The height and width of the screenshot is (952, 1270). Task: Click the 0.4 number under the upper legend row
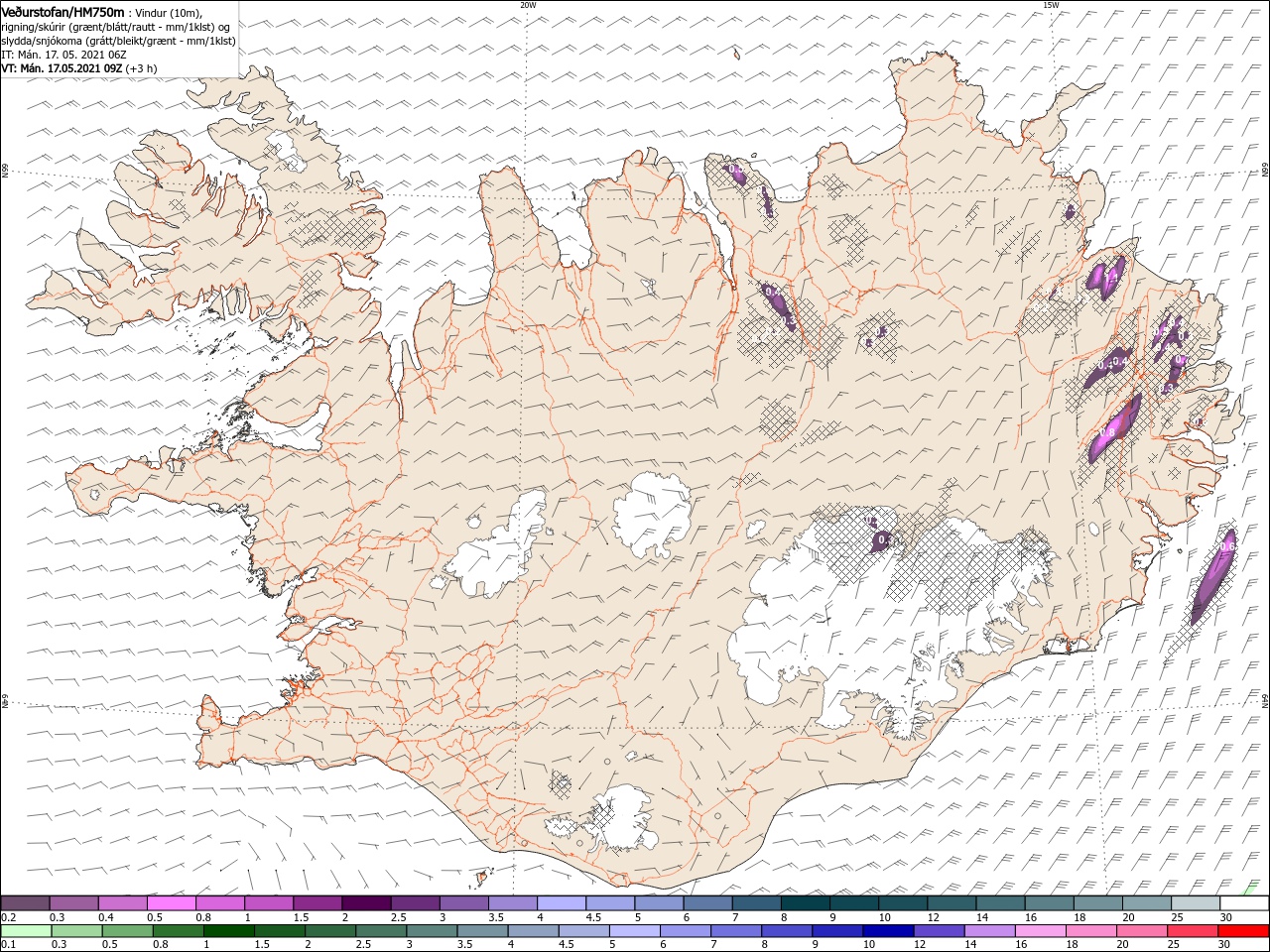[x=105, y=917]
